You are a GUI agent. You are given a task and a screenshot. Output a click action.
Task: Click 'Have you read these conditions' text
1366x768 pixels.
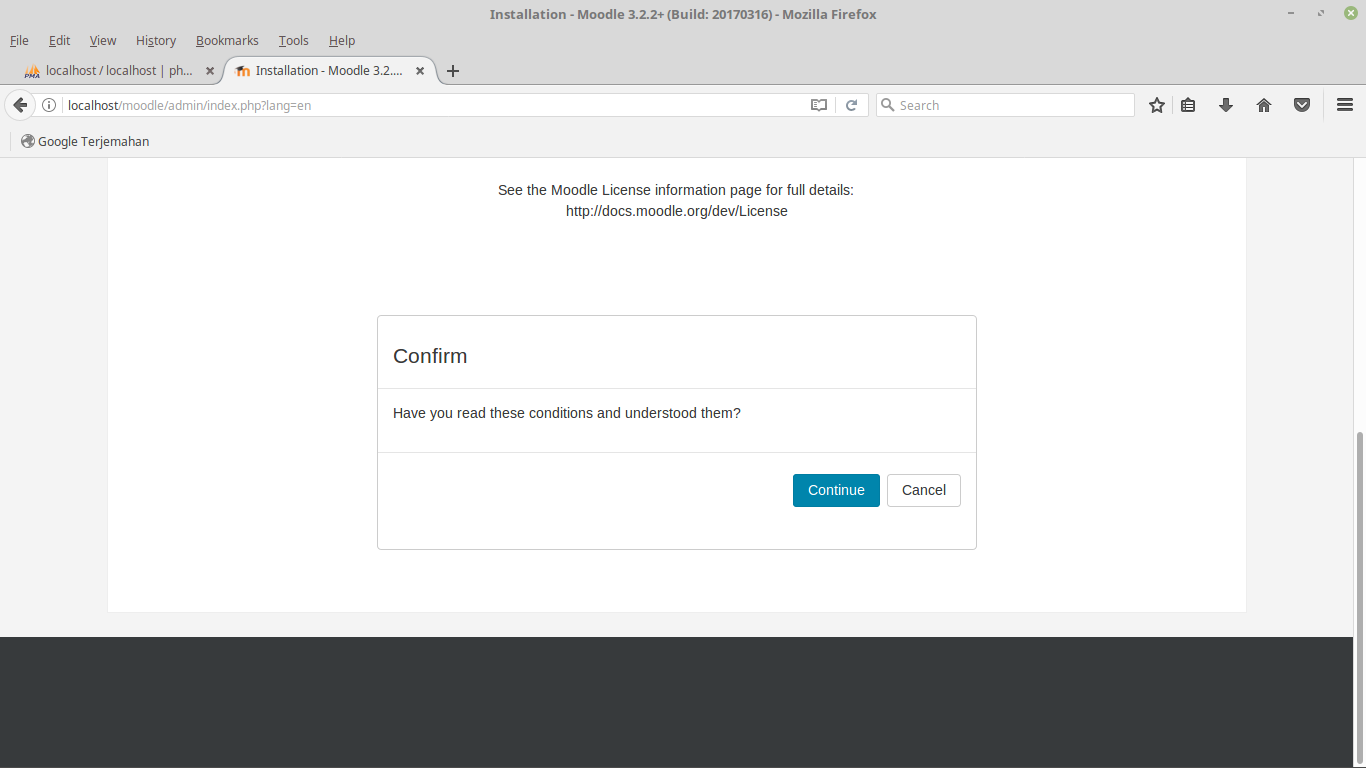(567, 413)
